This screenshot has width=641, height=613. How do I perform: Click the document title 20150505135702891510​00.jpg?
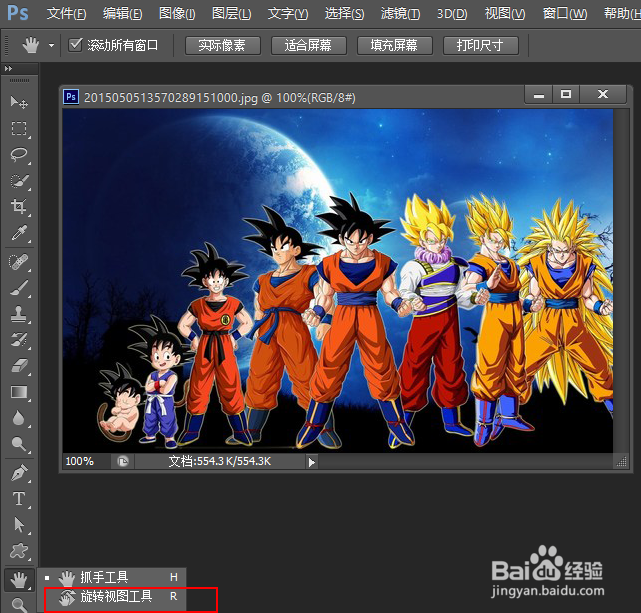pos(171,98)
